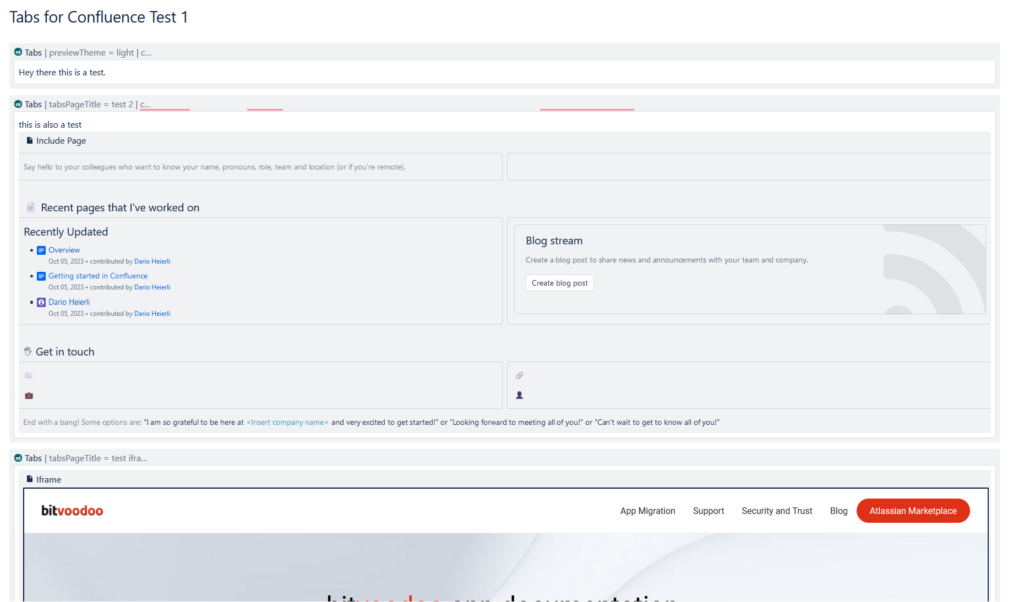Open Security and Trust menu item
The image size is (1024, 602).
point(777,511)
